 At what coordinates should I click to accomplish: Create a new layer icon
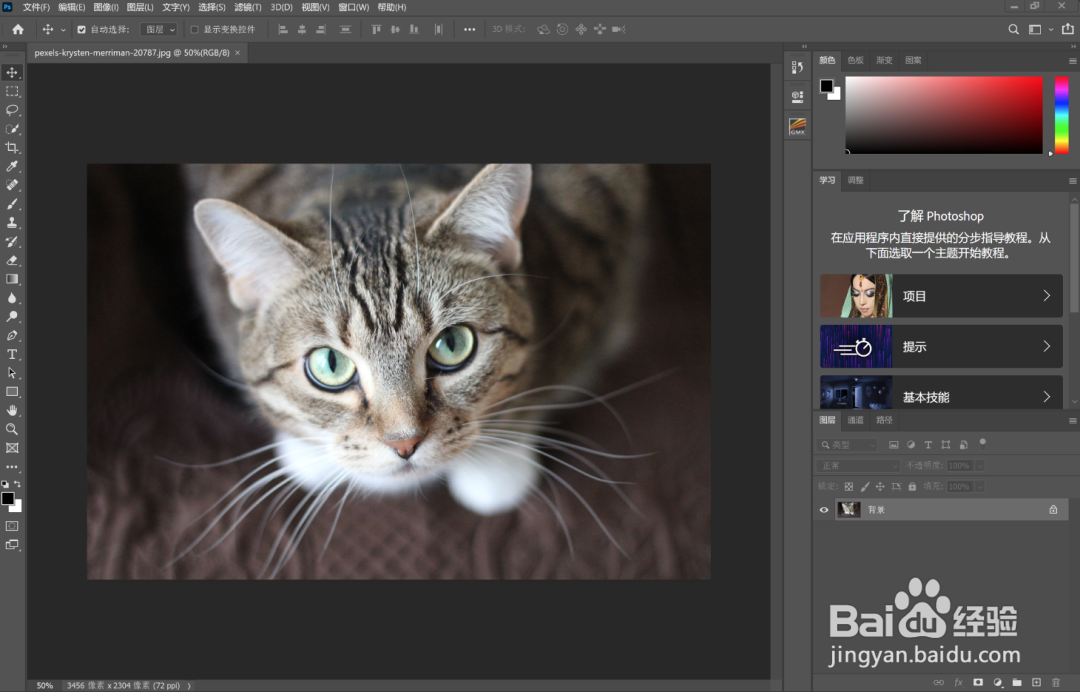click(x=1036, y=682)
